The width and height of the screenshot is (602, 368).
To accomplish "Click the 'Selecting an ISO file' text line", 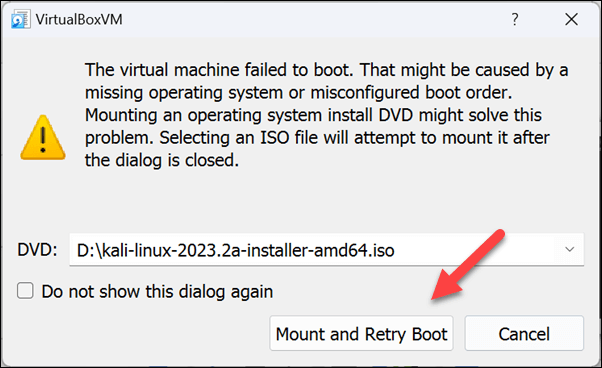I will pyautogui.click(x=317, y=138).
